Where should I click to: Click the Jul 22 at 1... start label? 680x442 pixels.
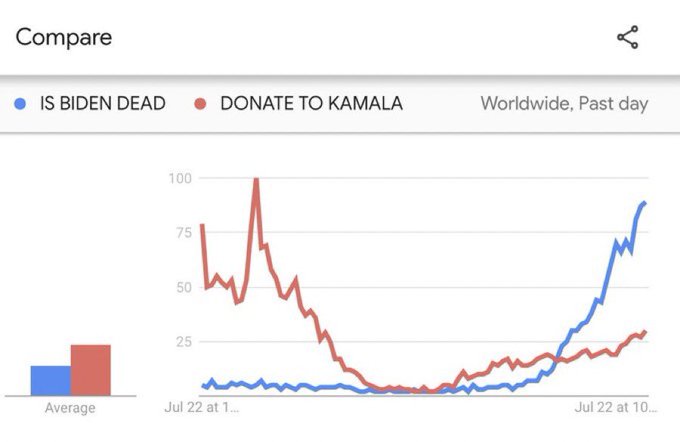point(202,407)
